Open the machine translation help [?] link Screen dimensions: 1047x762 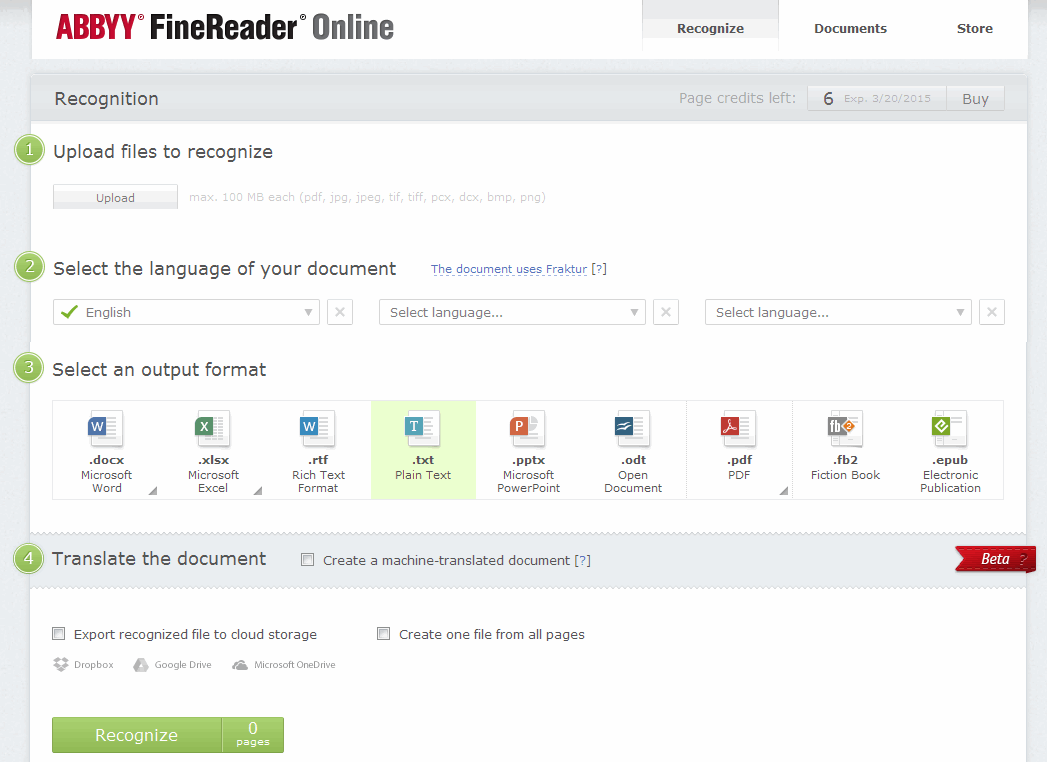tap(582, 560)
